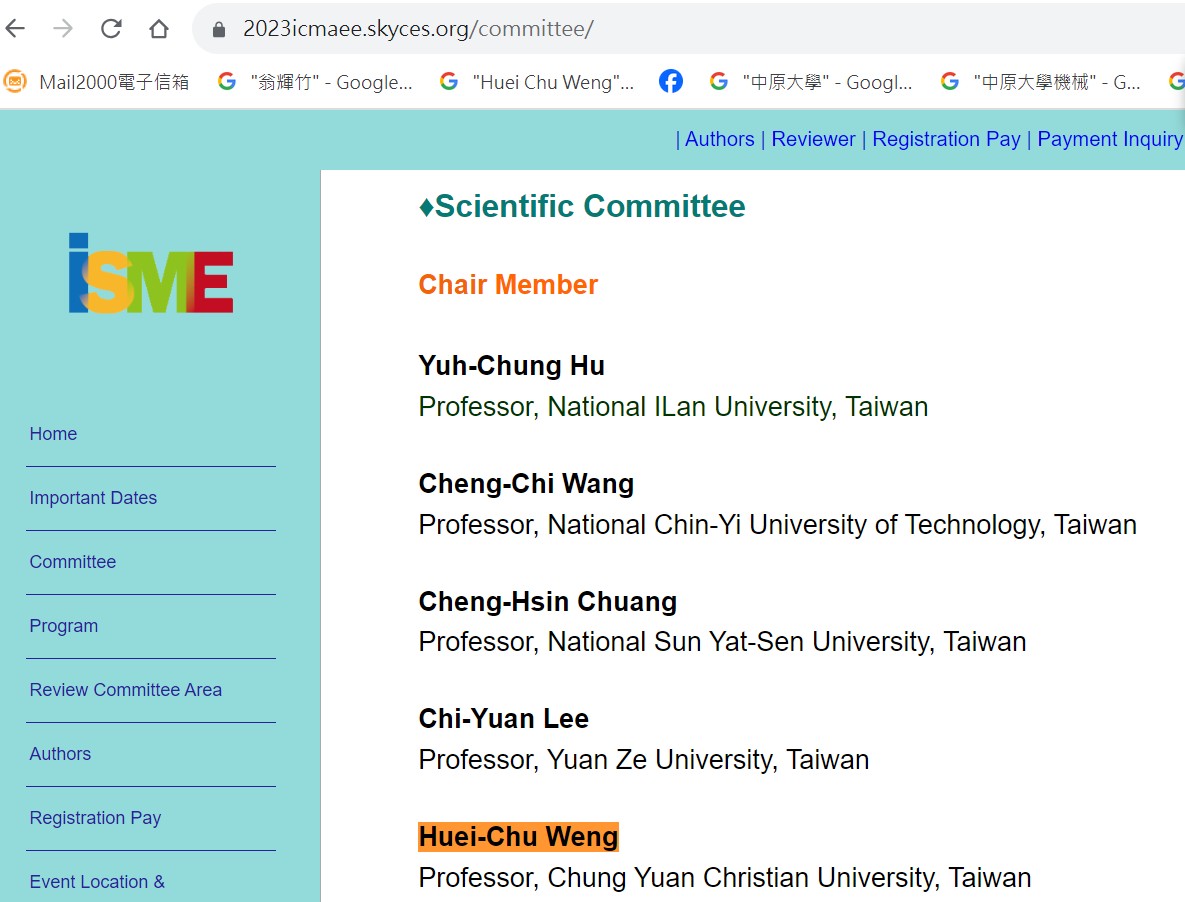The height and width of the screenshot is (902, 1185).
Task: Click the highlighted name Huei-Chu Weng
Action: tap(518, 837)
